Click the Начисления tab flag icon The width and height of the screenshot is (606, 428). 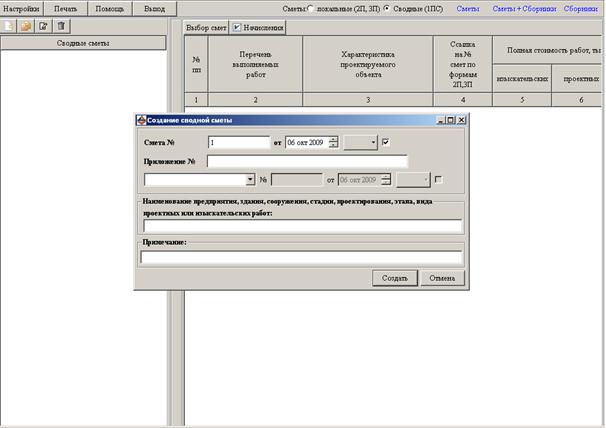(237, 27)
